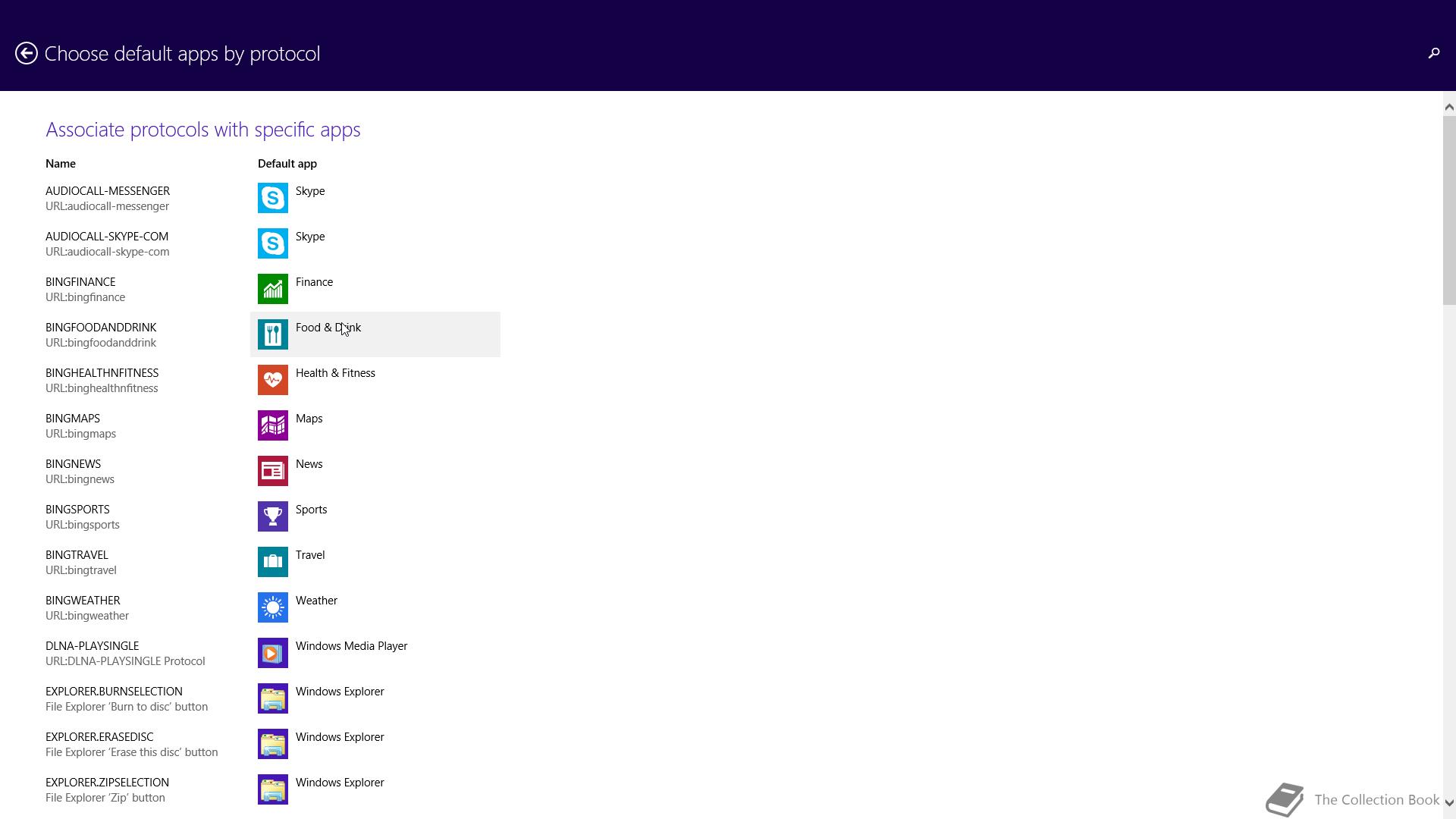Select the AUDIOCALL-MESSENGER protocol name
Viewport: 1456px width, 819px height.
tap(108, 191)
